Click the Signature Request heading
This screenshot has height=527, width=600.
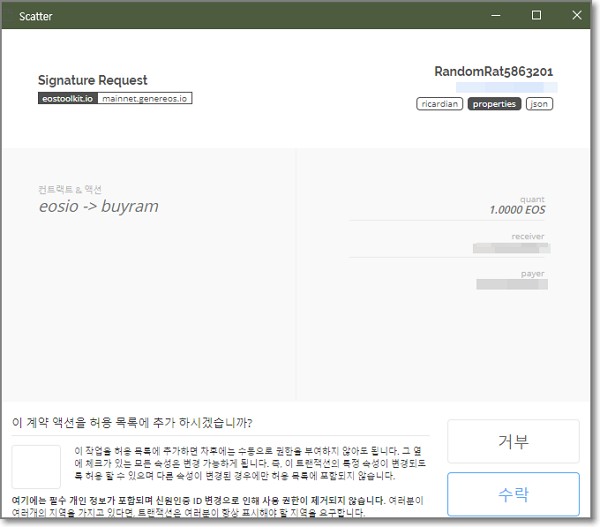pyautogui.click(x=92, y=80)
